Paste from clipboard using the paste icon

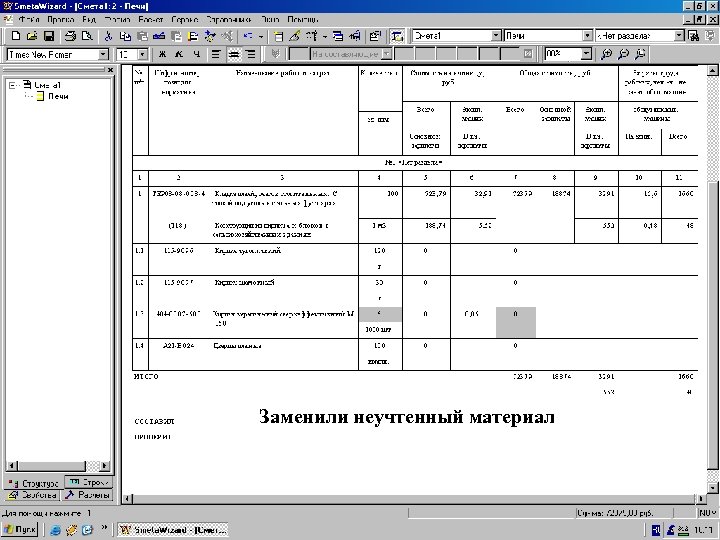142,36
